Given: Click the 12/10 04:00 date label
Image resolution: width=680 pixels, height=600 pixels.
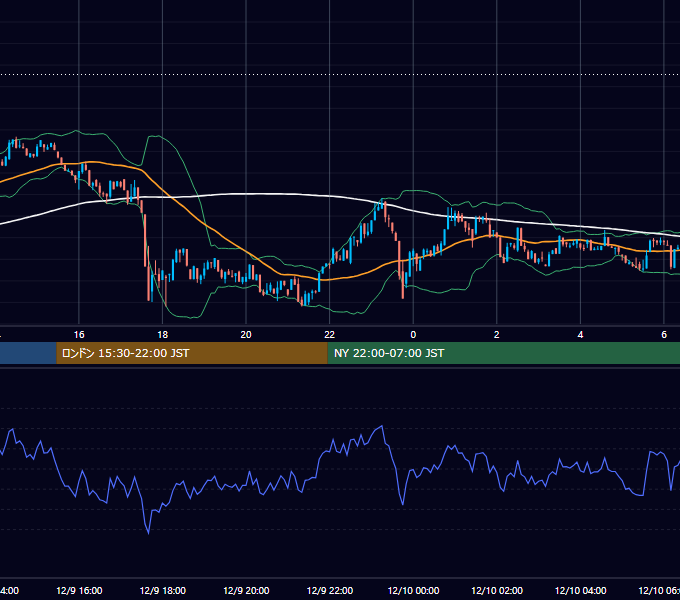Looking at the screenshot, I should coord(580,590).
